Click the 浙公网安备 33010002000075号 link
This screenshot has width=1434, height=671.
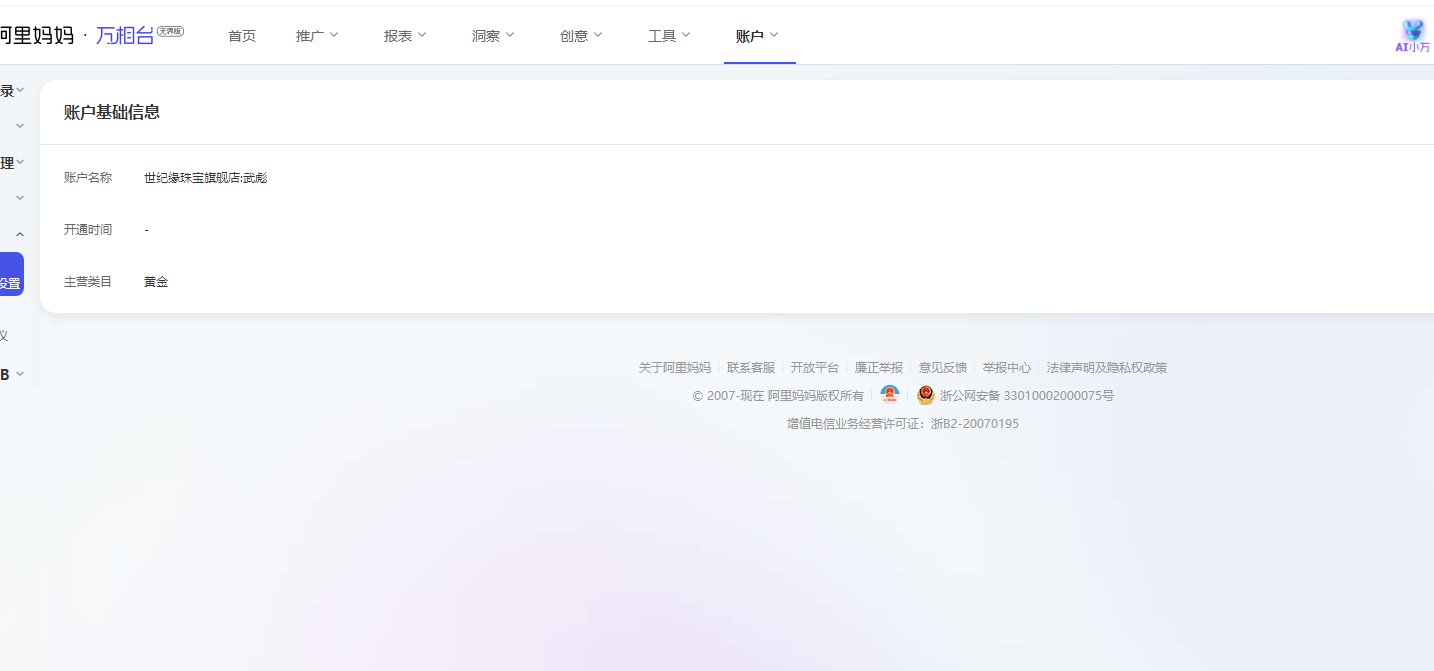[1026, 396]
